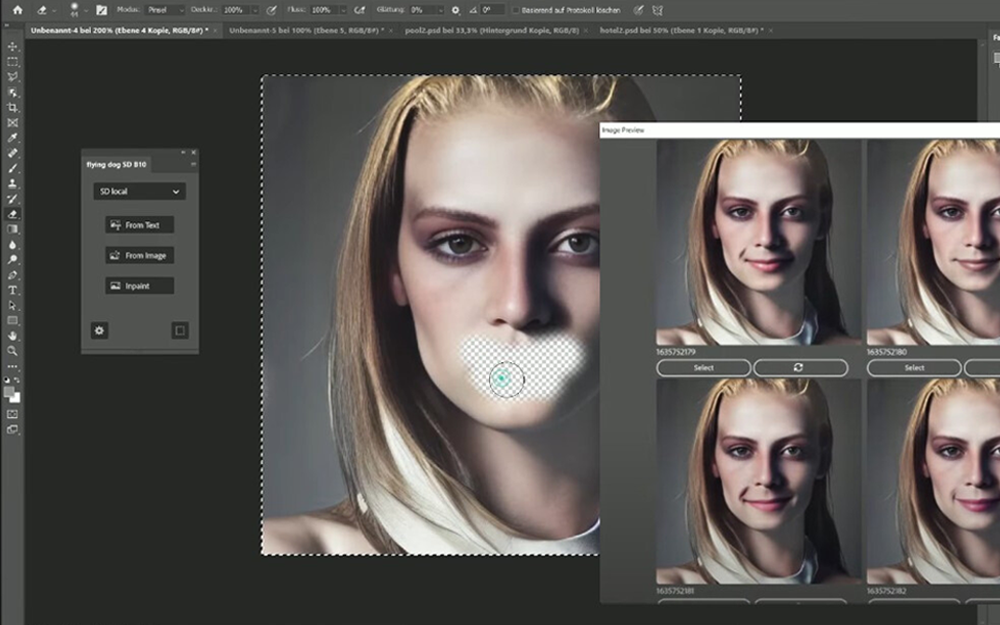
Task: Toggle pressure for opacity icon
Action: click(272, 10)
